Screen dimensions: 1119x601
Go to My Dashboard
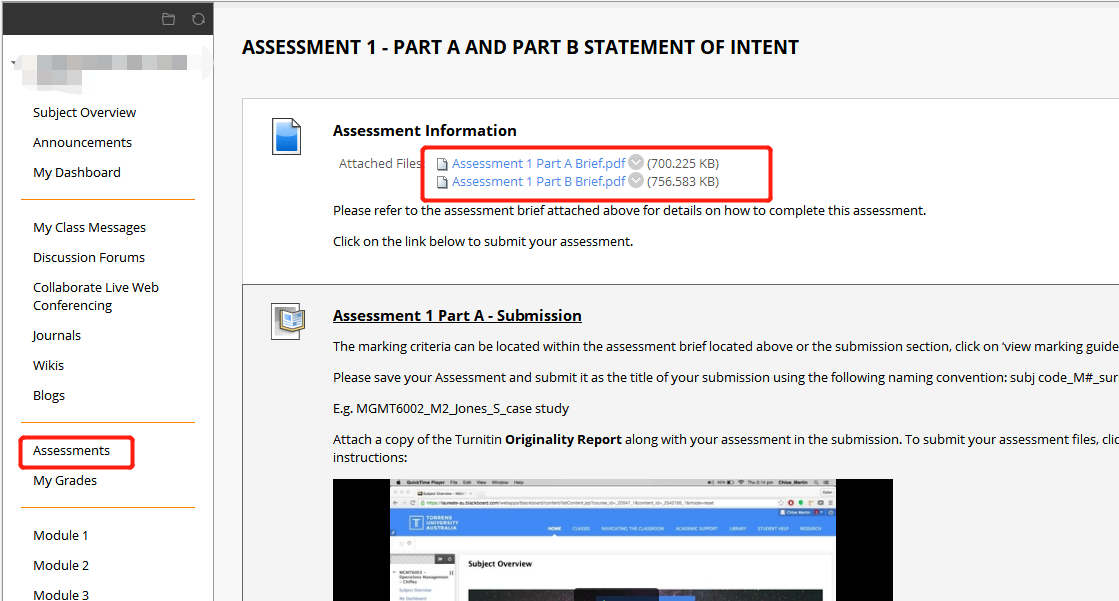pos(76,172)
